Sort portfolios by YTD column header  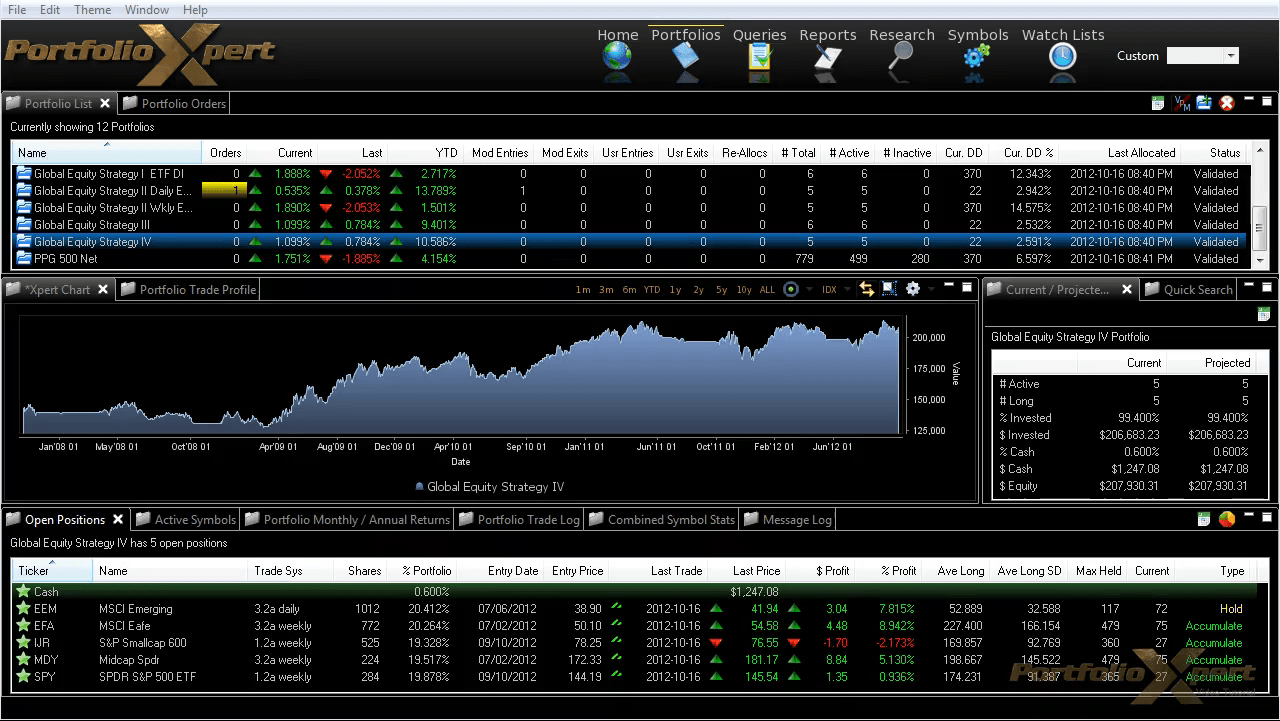click(425, 153)
